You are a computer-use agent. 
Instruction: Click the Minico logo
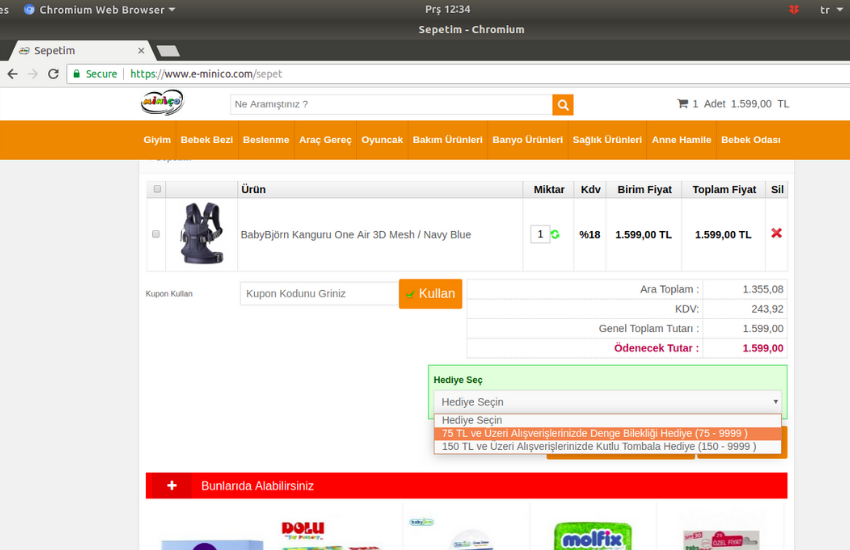[x=162, y=103]
